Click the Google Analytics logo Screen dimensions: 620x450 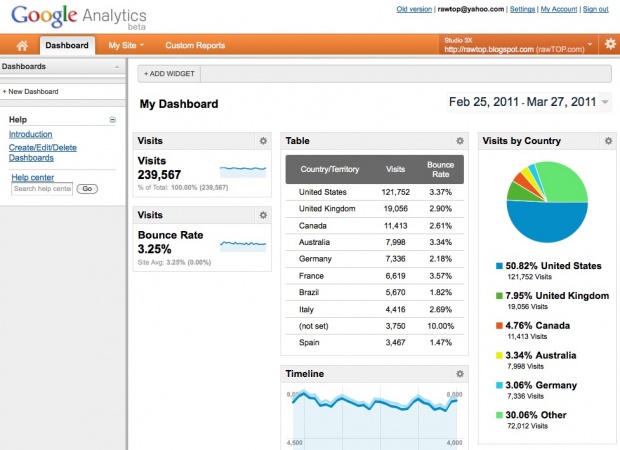click(x=79, y=17)
